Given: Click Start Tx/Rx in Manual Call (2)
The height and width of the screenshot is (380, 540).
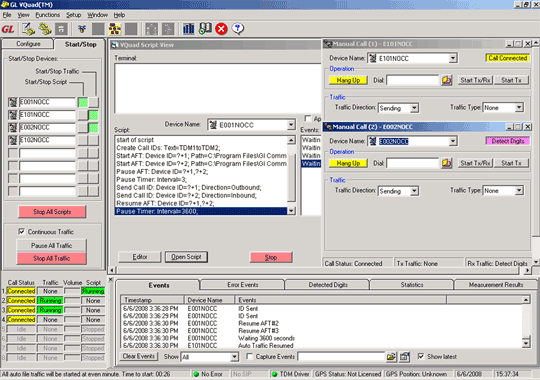Looking at the screenshot, I should (x=475, y=163).
